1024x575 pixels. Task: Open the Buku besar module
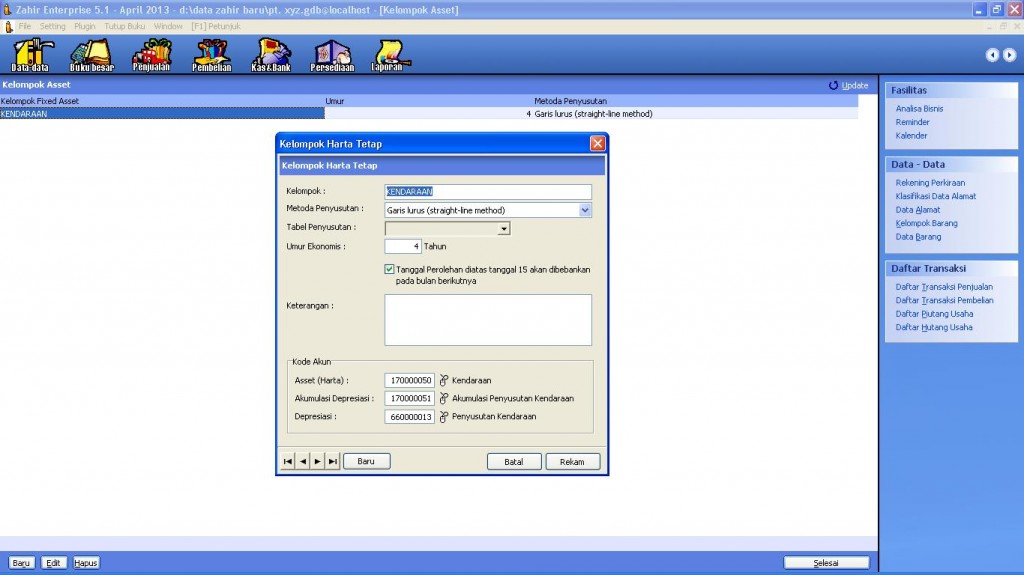click(91, 54)
